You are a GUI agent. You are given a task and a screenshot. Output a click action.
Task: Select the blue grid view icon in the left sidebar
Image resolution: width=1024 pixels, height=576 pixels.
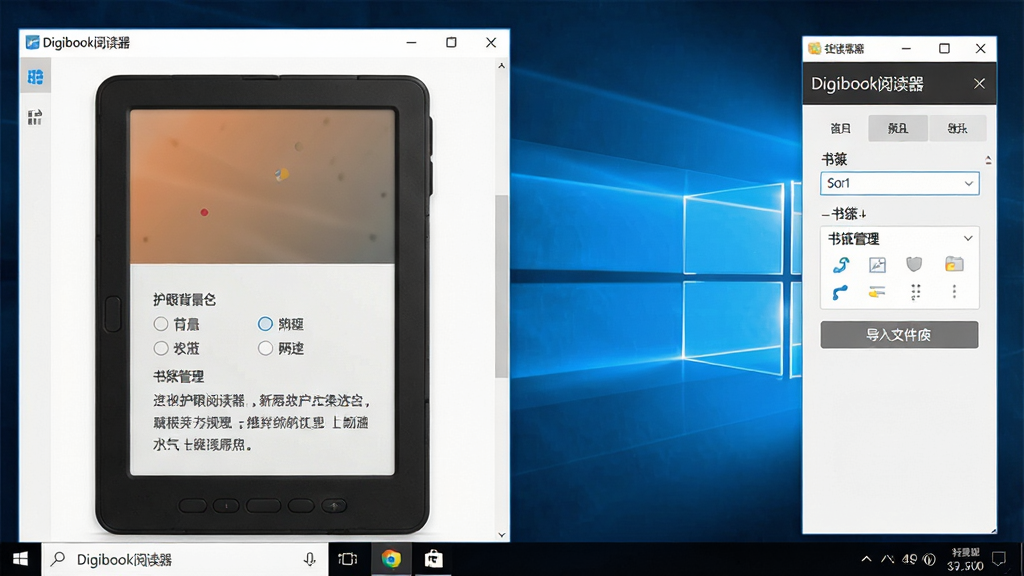coord(35,77)
